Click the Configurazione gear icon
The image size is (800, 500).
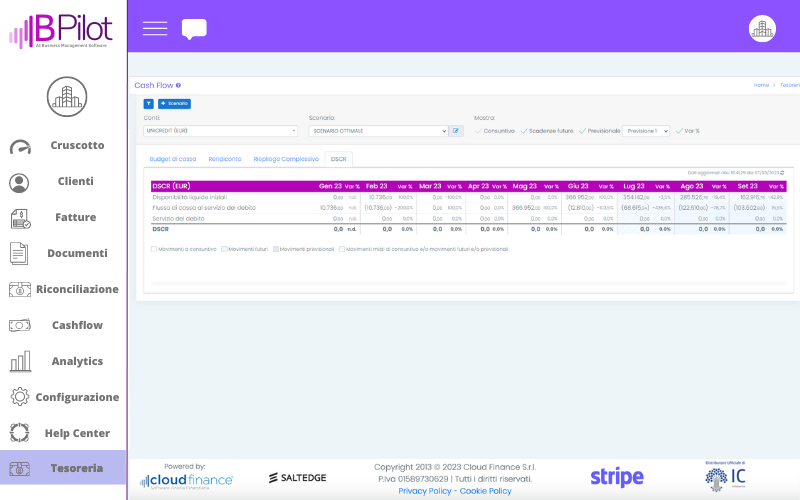tap(20, 396)
